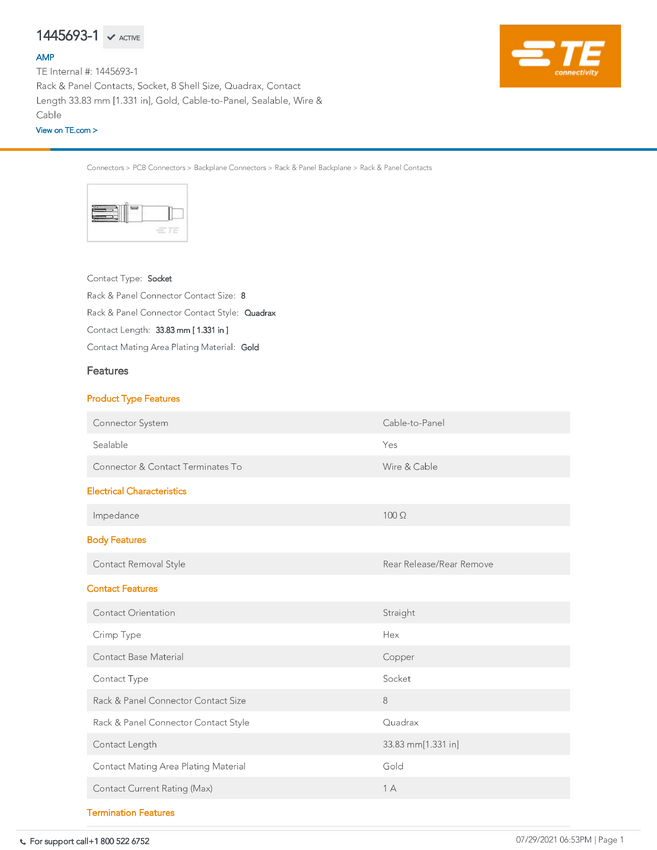Open the Rack & Panel Contacts breadcrumb
The width and height of the screenshot is (657, 850).
pyautogui.click(x=396, y=168)
